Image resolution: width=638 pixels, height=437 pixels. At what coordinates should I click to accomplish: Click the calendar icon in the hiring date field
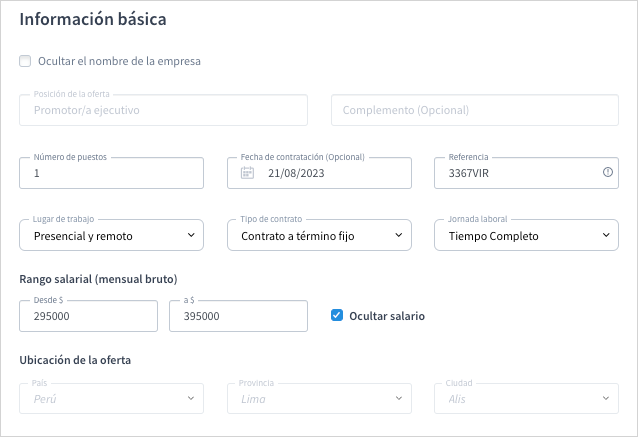pyautogui.click(x=248, y=173)
